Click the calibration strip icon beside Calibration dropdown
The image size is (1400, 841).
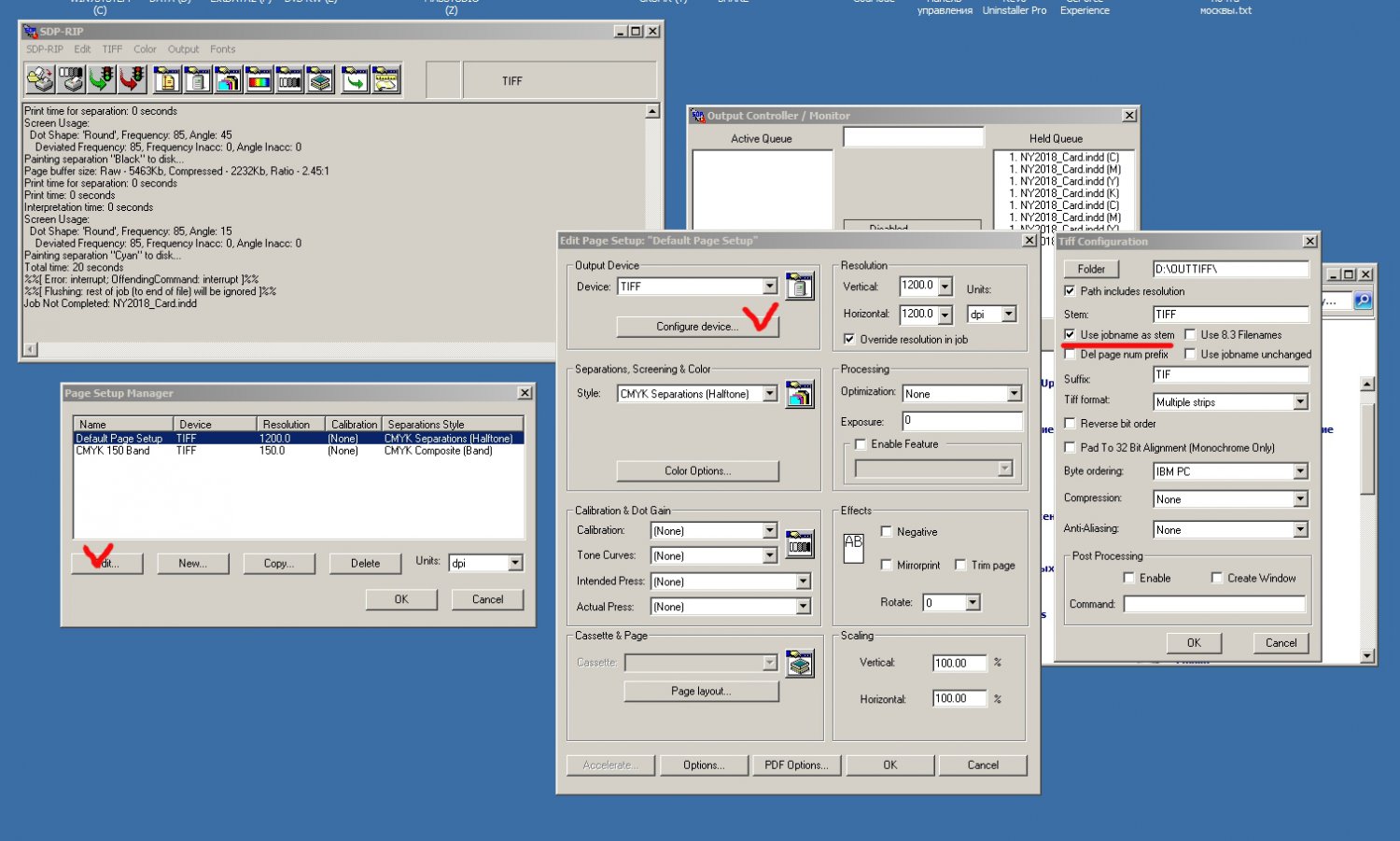point(799,543)
